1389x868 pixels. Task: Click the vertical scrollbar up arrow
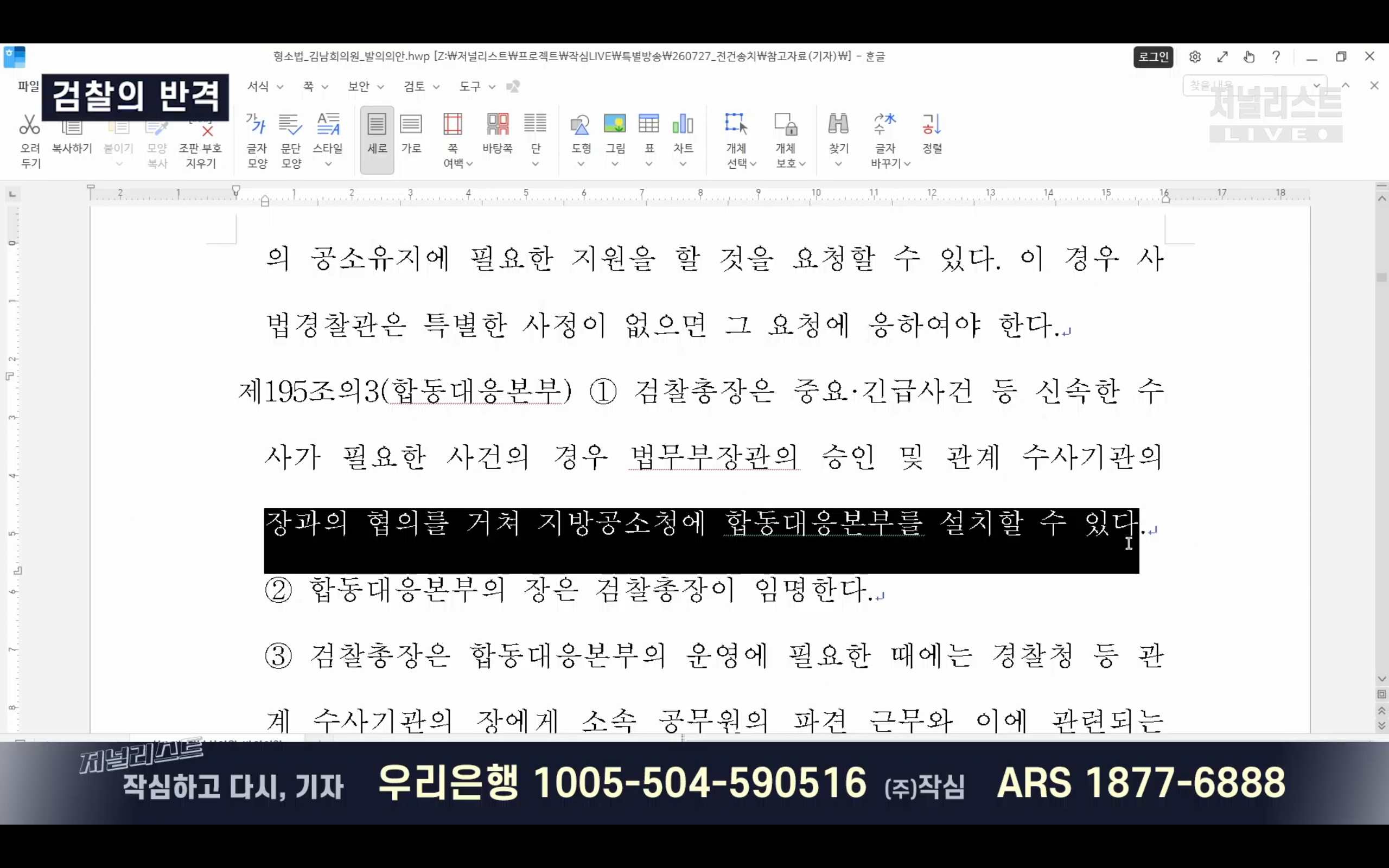[x=1381, y=199]
